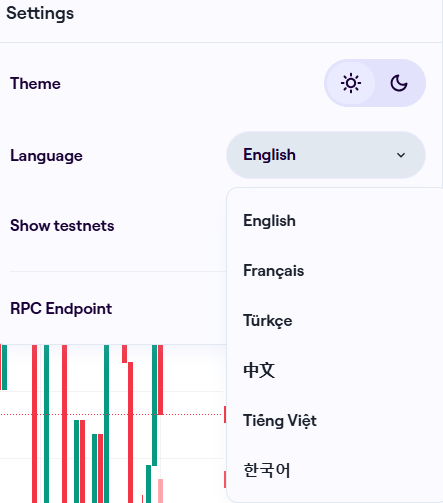
Task: Pick 中文 from the language options
Action: click(x=259, y=370)
